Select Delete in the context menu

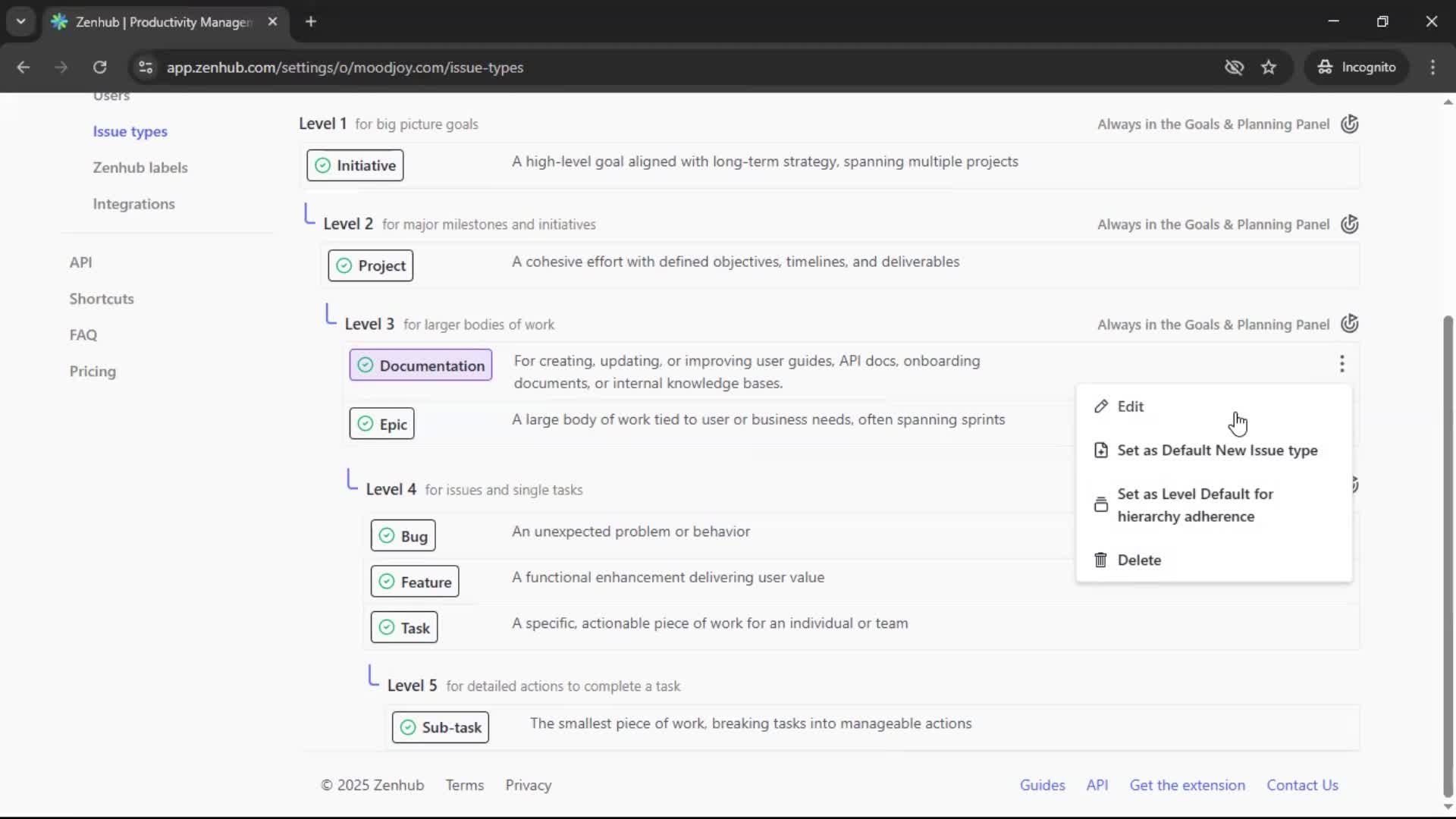click(x=1138, y=560)
